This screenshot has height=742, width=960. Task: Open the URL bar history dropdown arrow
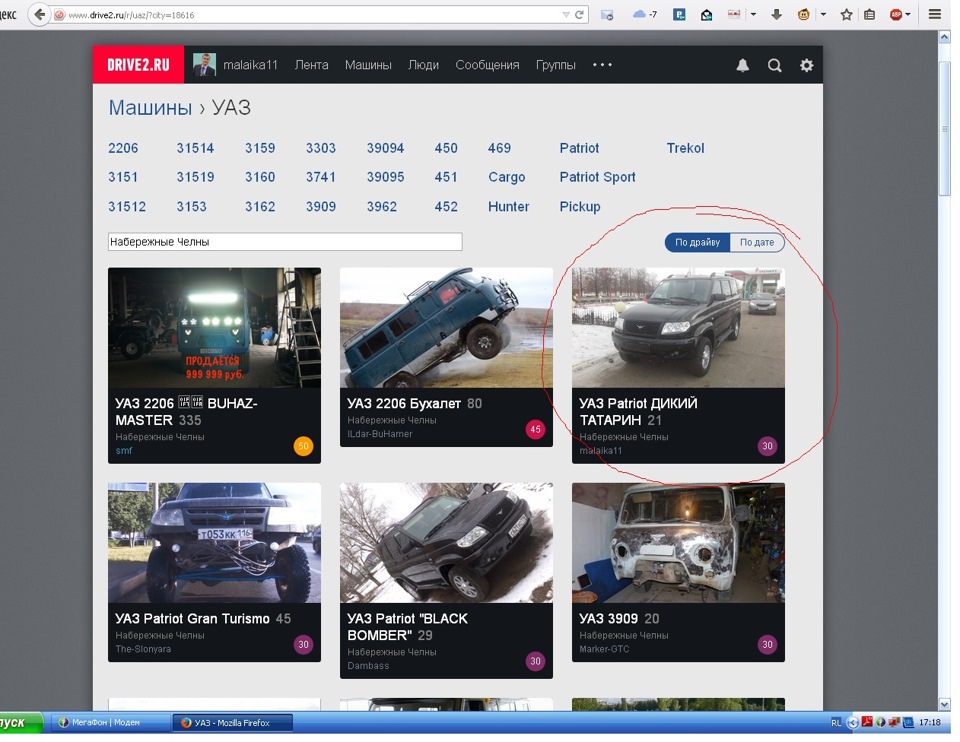(565, 15)
